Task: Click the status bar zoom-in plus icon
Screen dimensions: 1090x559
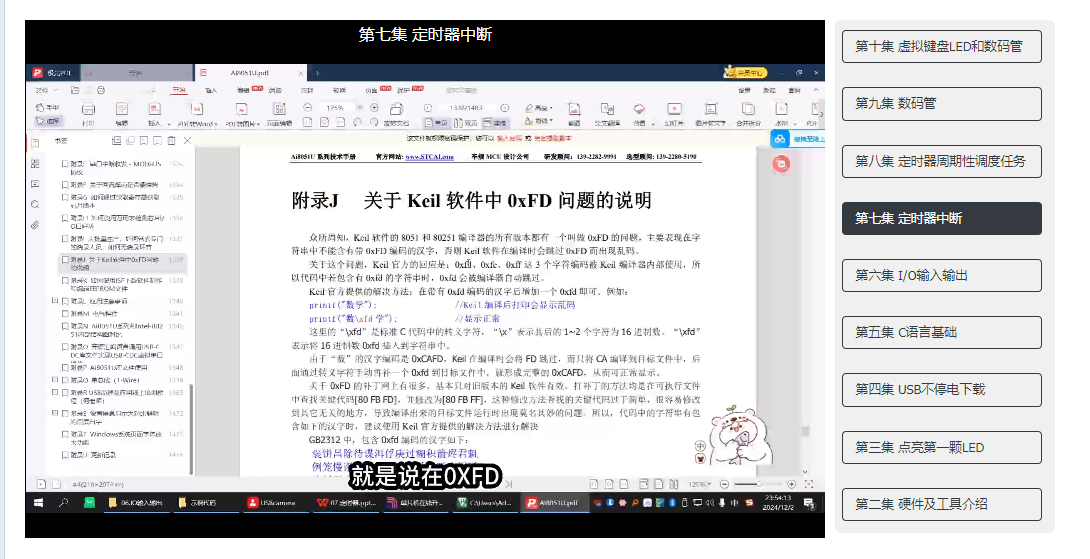Action: point(792,484)
